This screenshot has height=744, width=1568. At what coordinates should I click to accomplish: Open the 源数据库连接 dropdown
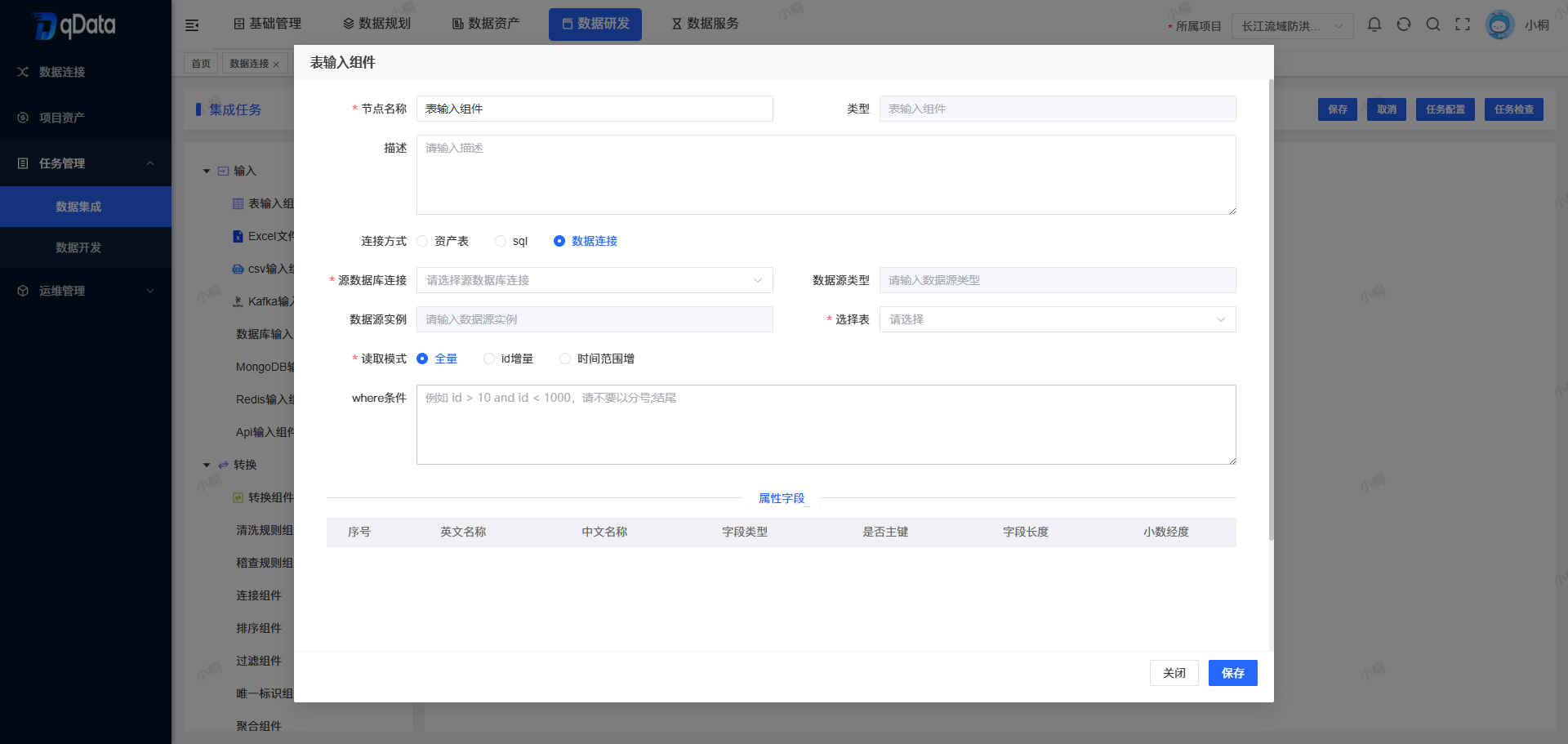(595, 280)
